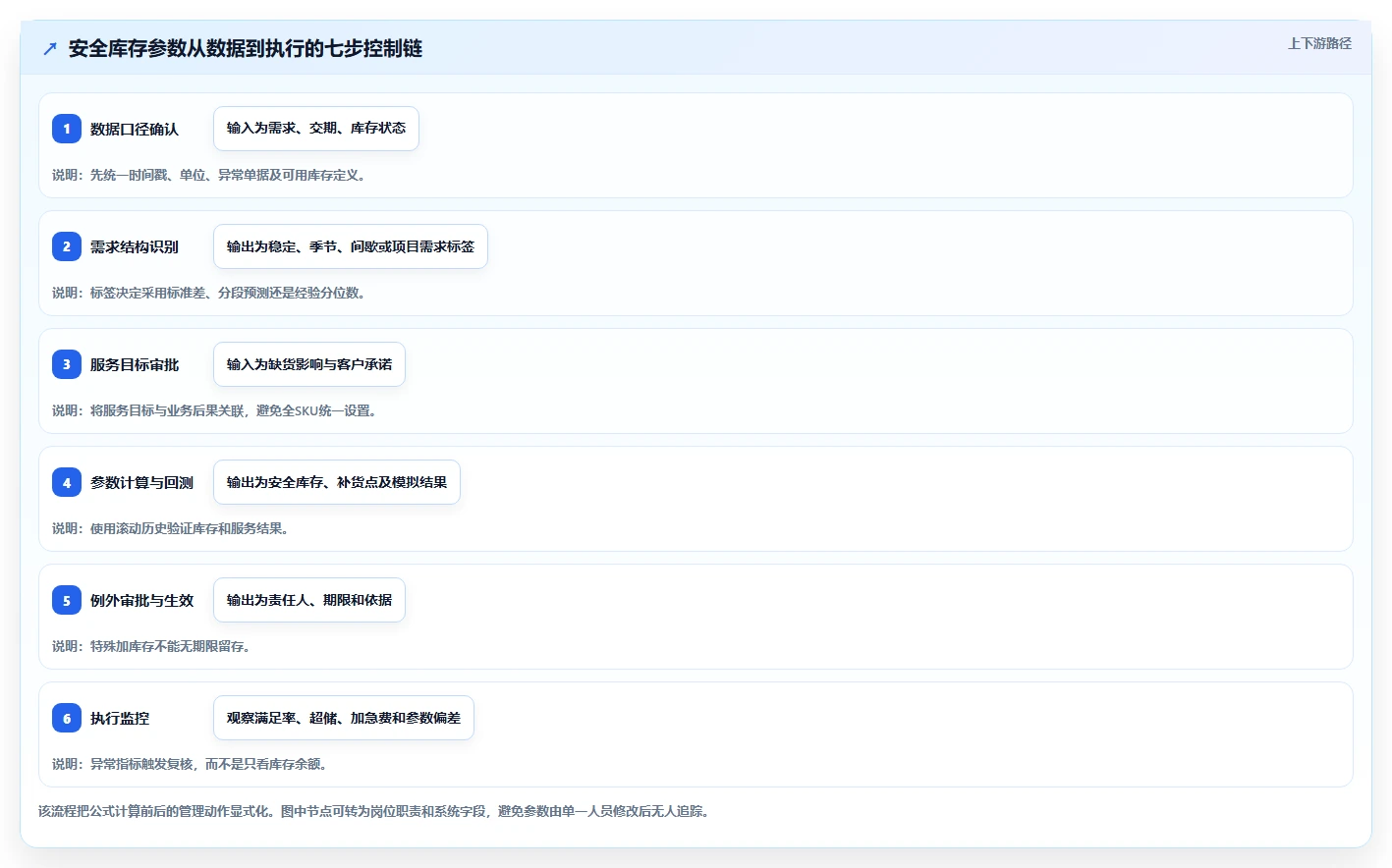This screenshot has height=868, width=1392.
Task: Click the footer summary starting 该流程把公式计算
Action: [x=376, y=811]
